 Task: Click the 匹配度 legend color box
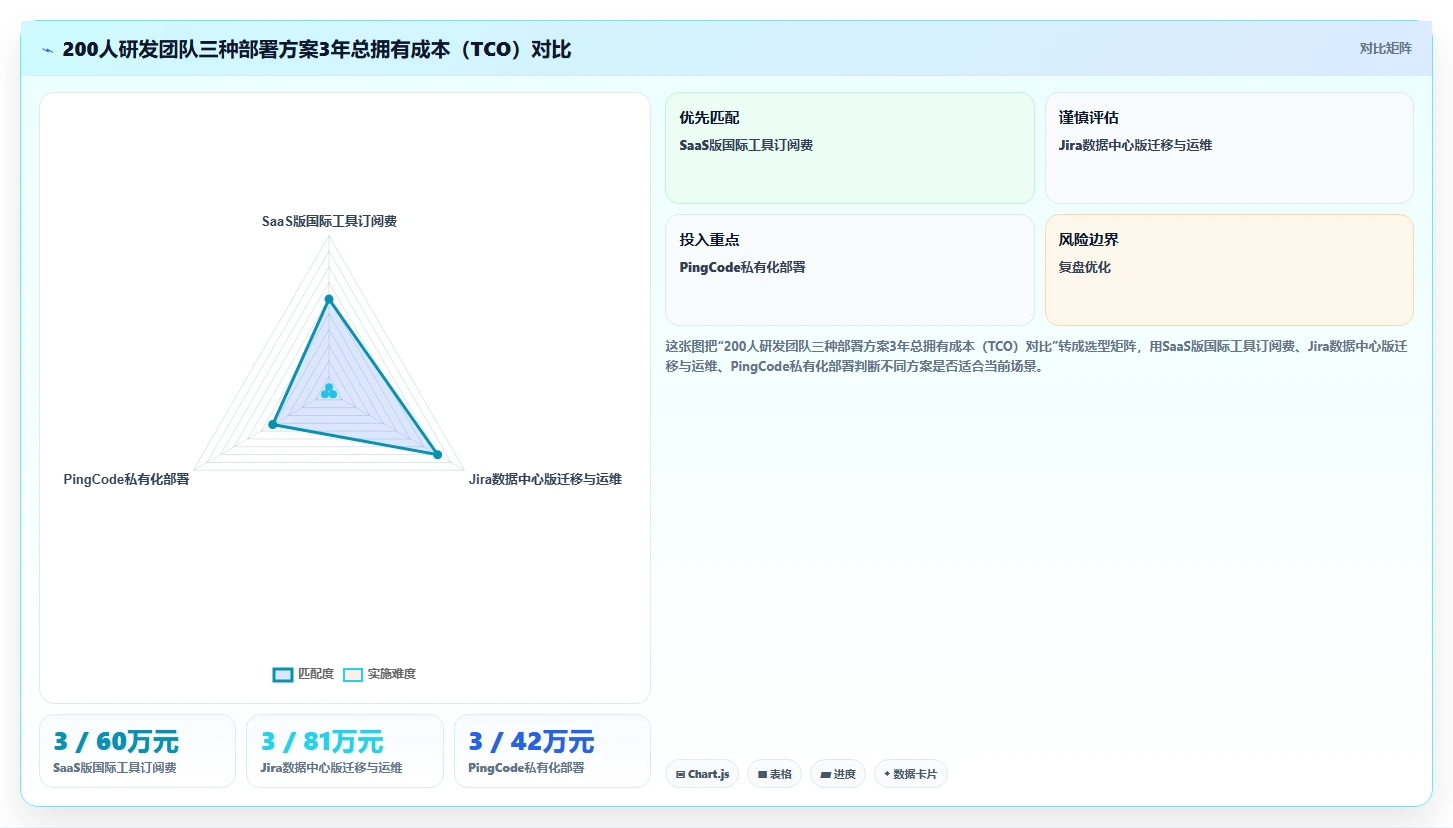click(x=283, y=674)
